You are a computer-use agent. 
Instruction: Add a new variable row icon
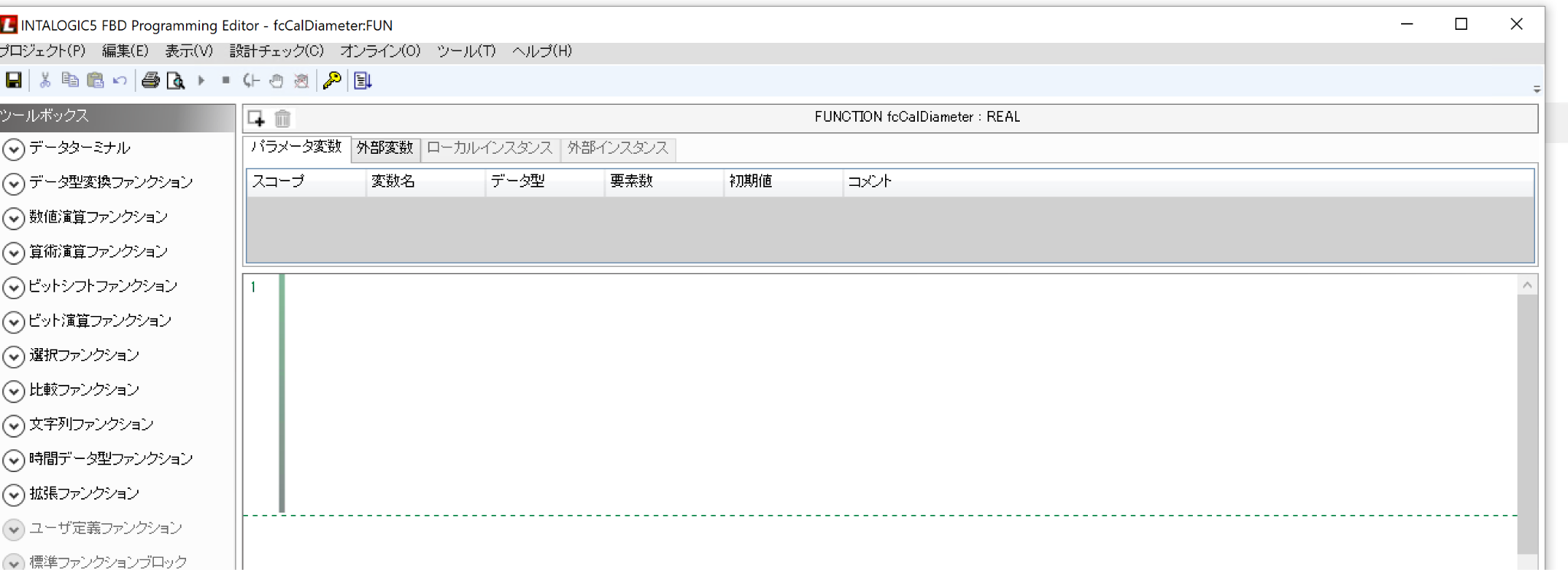(x=256, y=119)
